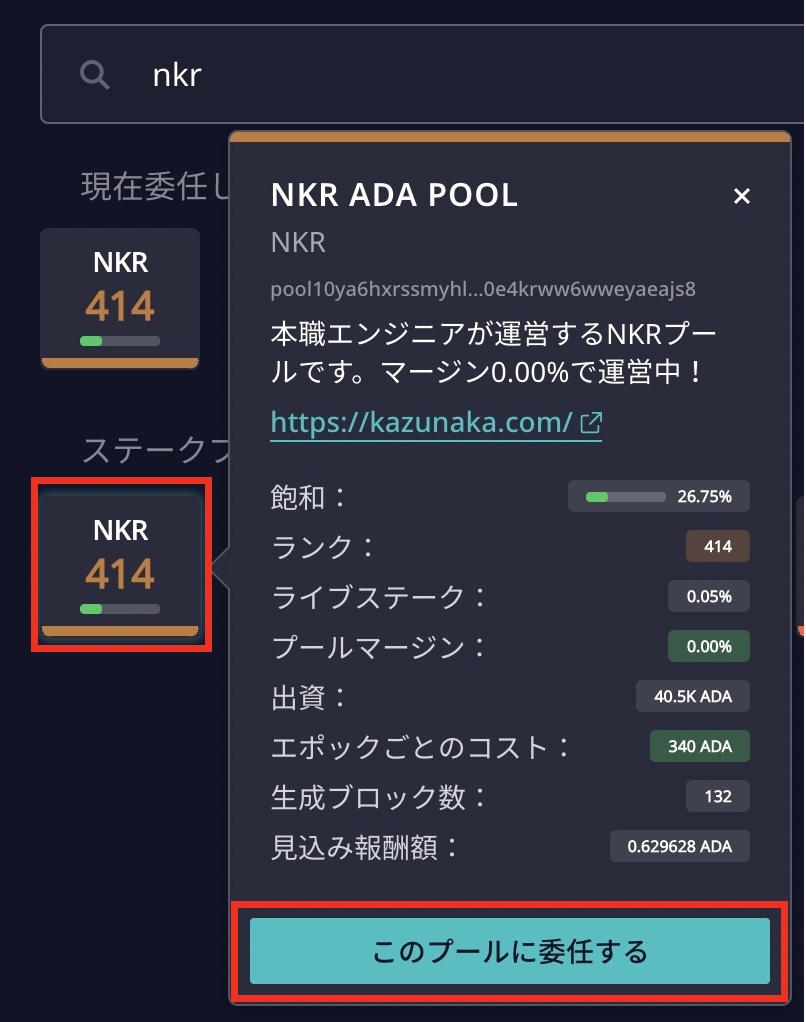The image size is (806, 1022).
Task: Close the NKR ADA POOL popup
Action: (741, 196)
